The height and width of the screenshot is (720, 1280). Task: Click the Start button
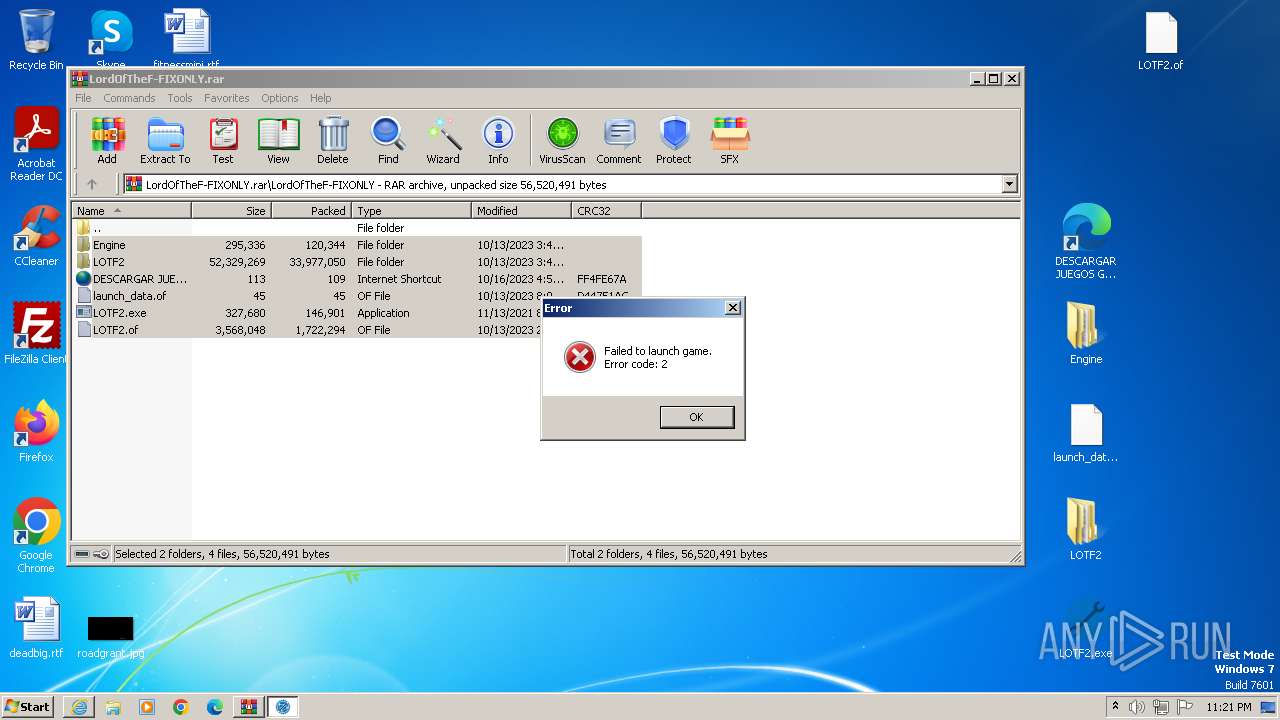click(28, 706)
